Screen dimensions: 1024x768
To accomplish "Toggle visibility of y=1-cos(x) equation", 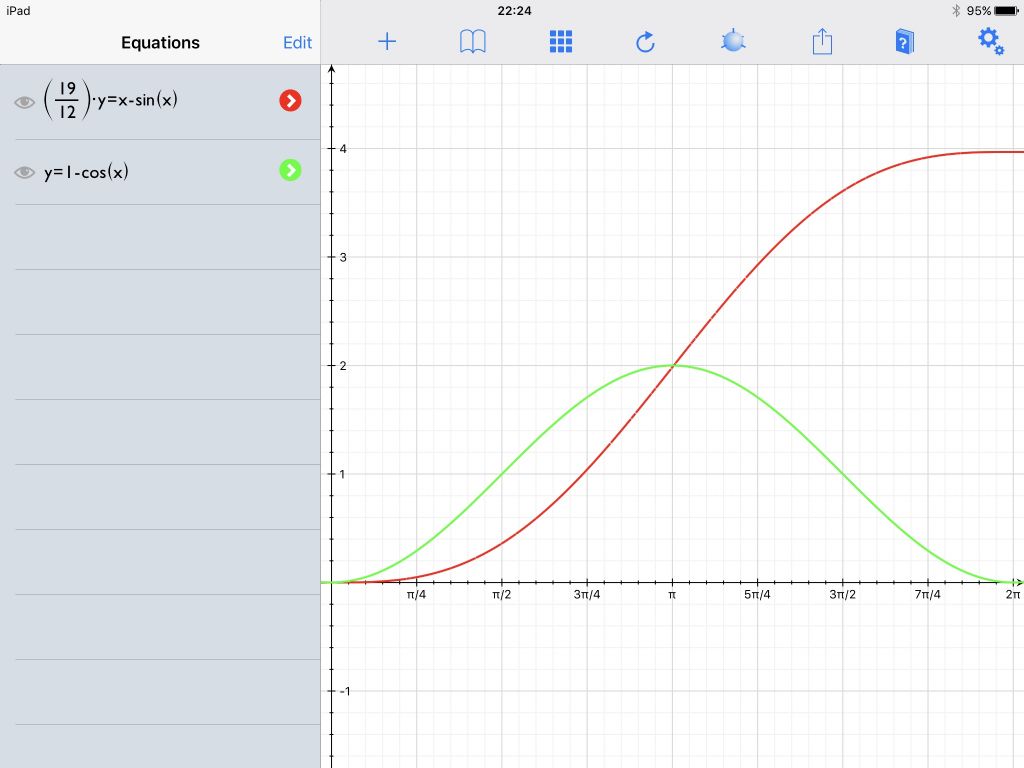I will [x=25, y=172].
